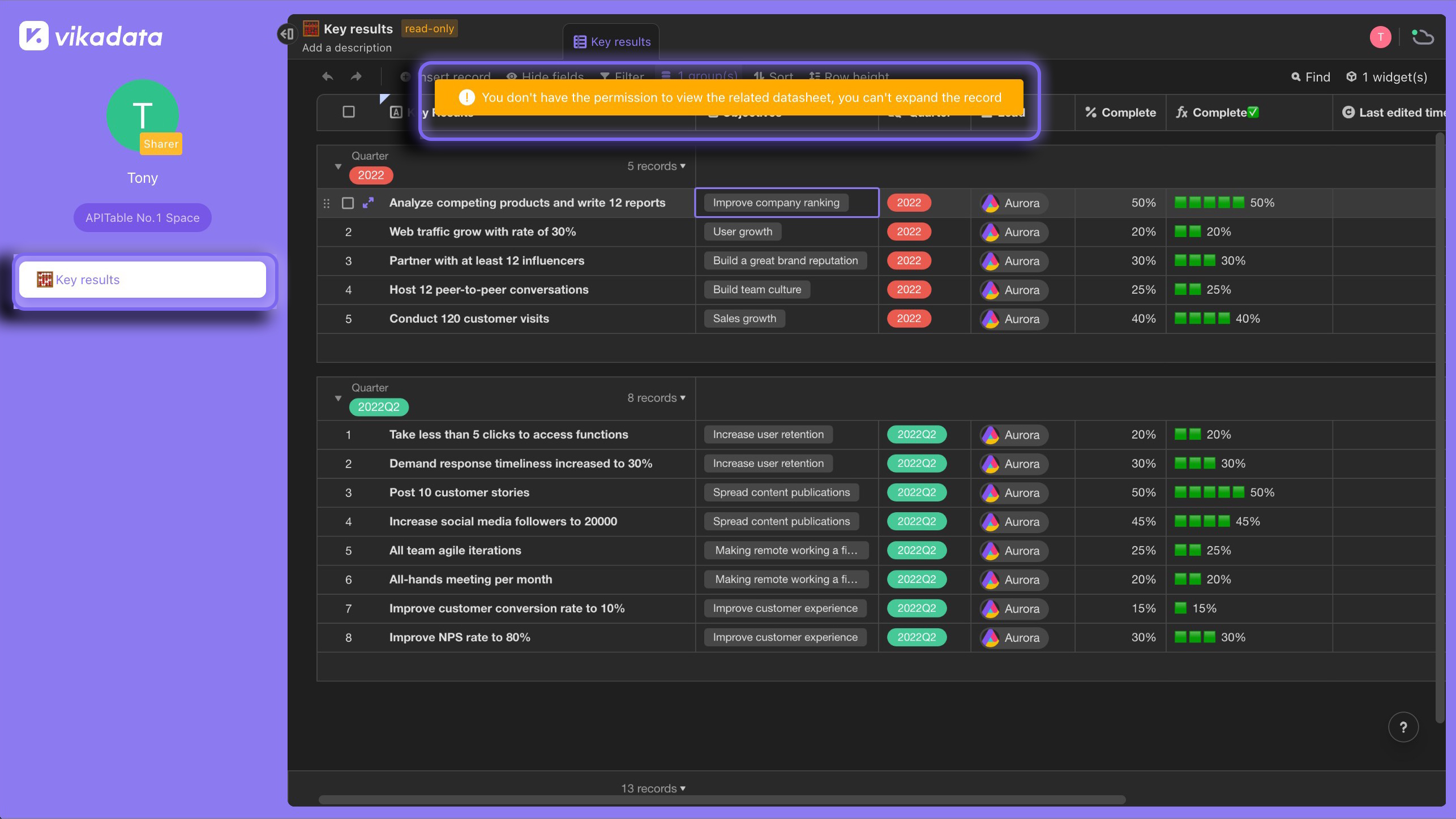Click the Build team culture objective tag

[x=757, y=290]
